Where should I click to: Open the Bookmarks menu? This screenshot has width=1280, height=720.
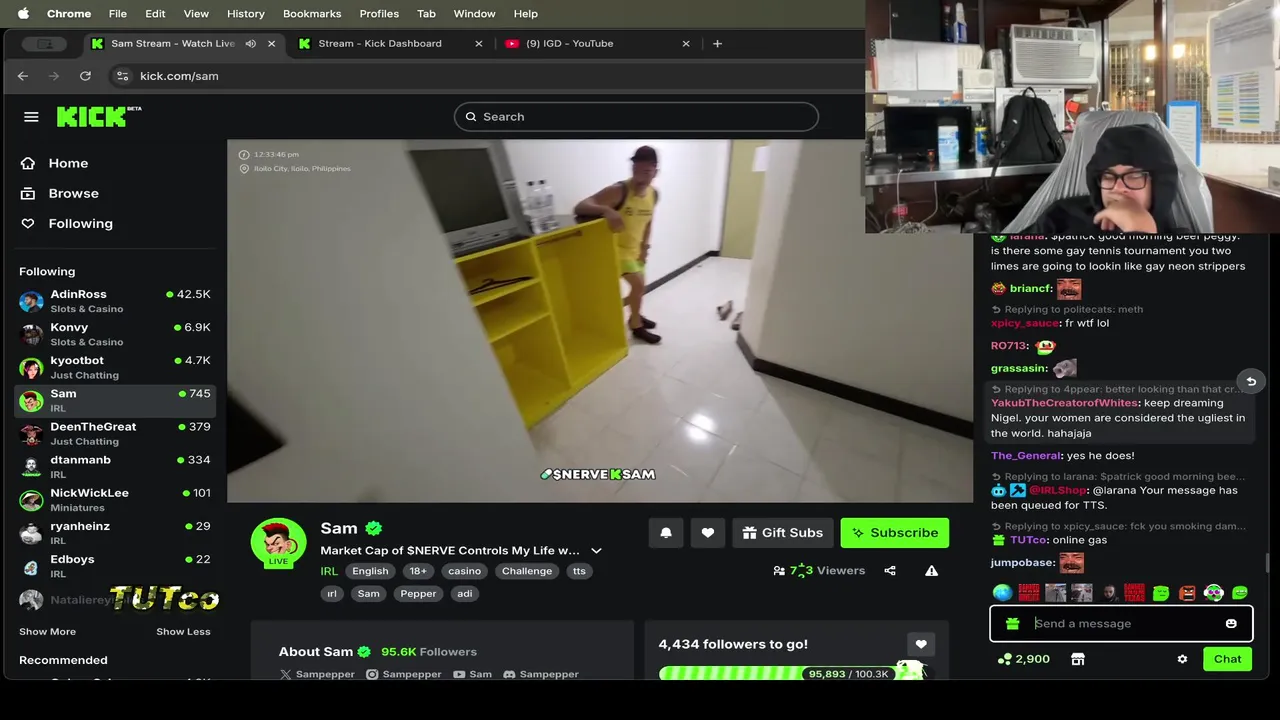click(312, 14)
